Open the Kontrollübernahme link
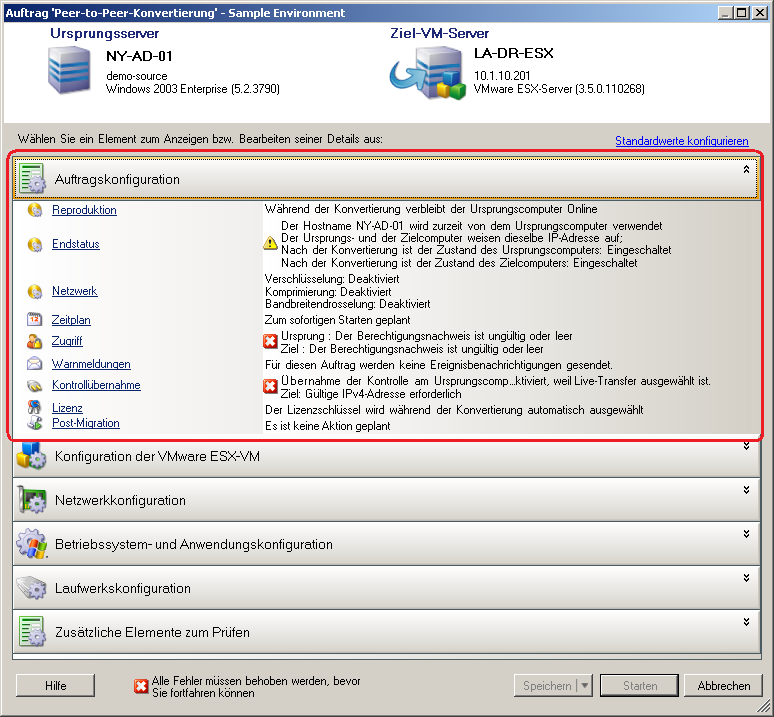Image resolution: width=774 pixels, height=717 pixels. 96,385
